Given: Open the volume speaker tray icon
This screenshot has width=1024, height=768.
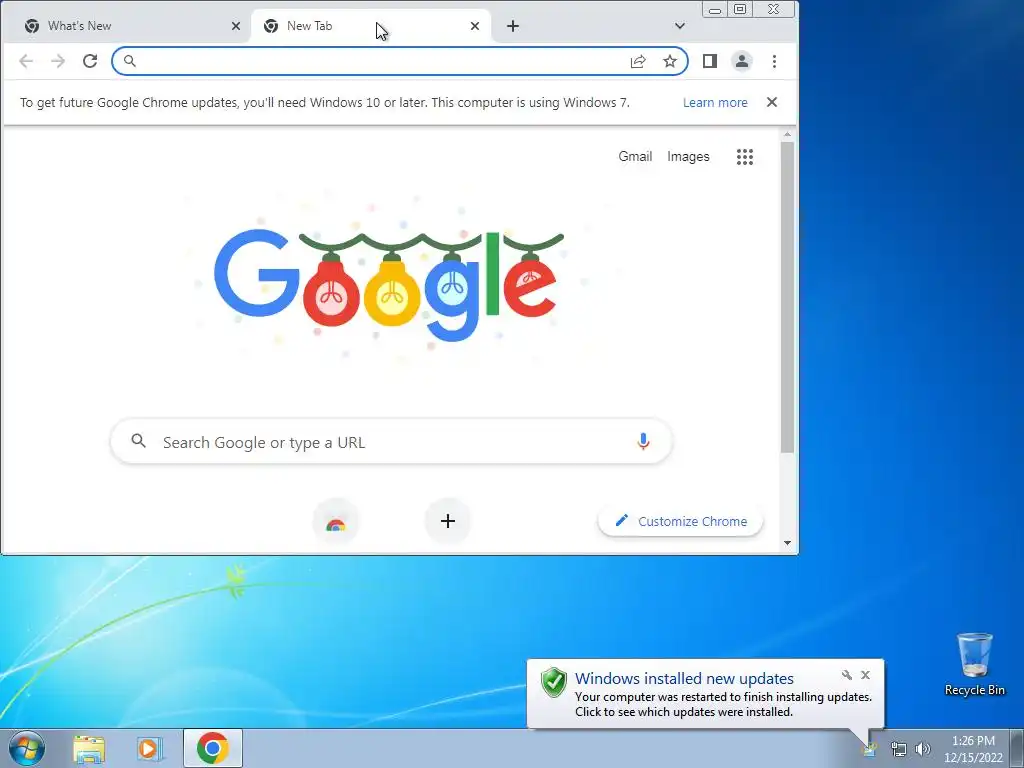Looking at the screenshot, I should 923,749.
